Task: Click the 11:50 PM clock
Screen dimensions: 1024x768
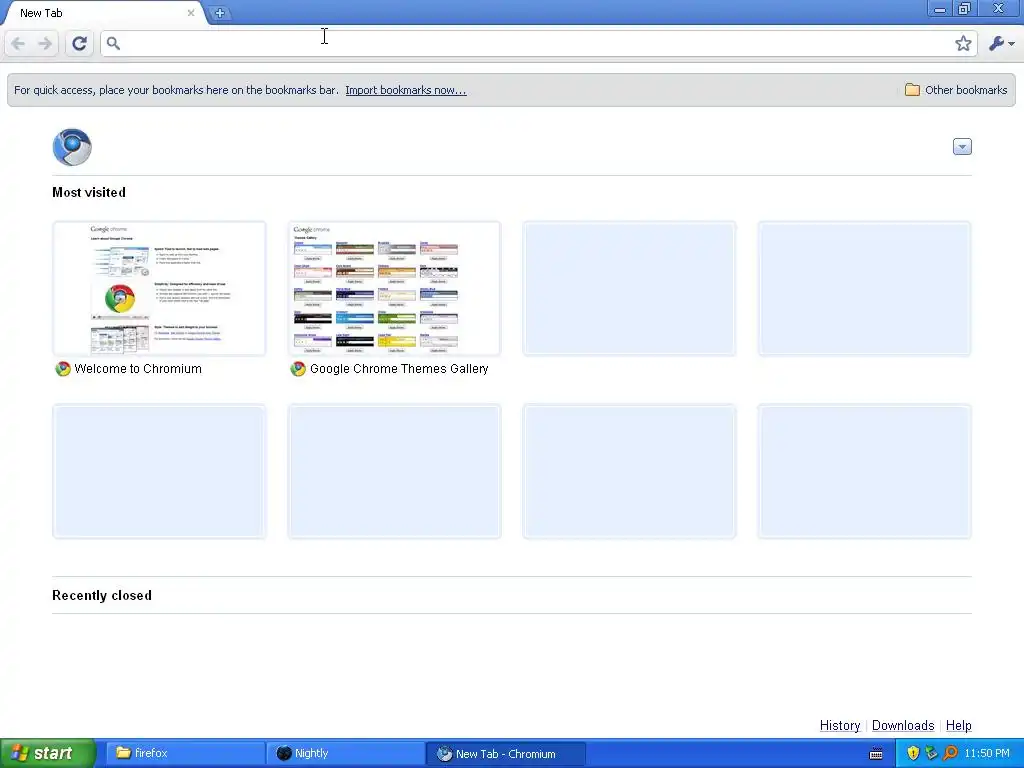Action: point(987,754)
